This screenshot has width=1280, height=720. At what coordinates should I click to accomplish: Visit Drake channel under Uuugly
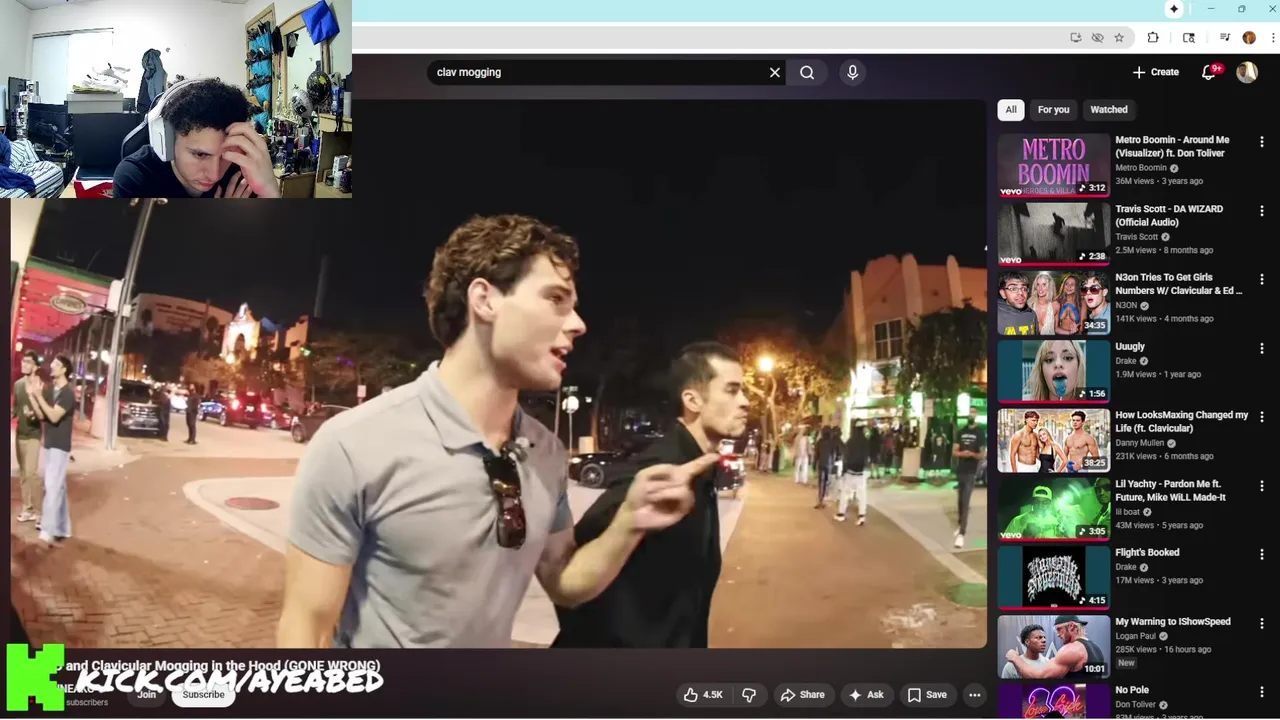tap(1126, 361)
